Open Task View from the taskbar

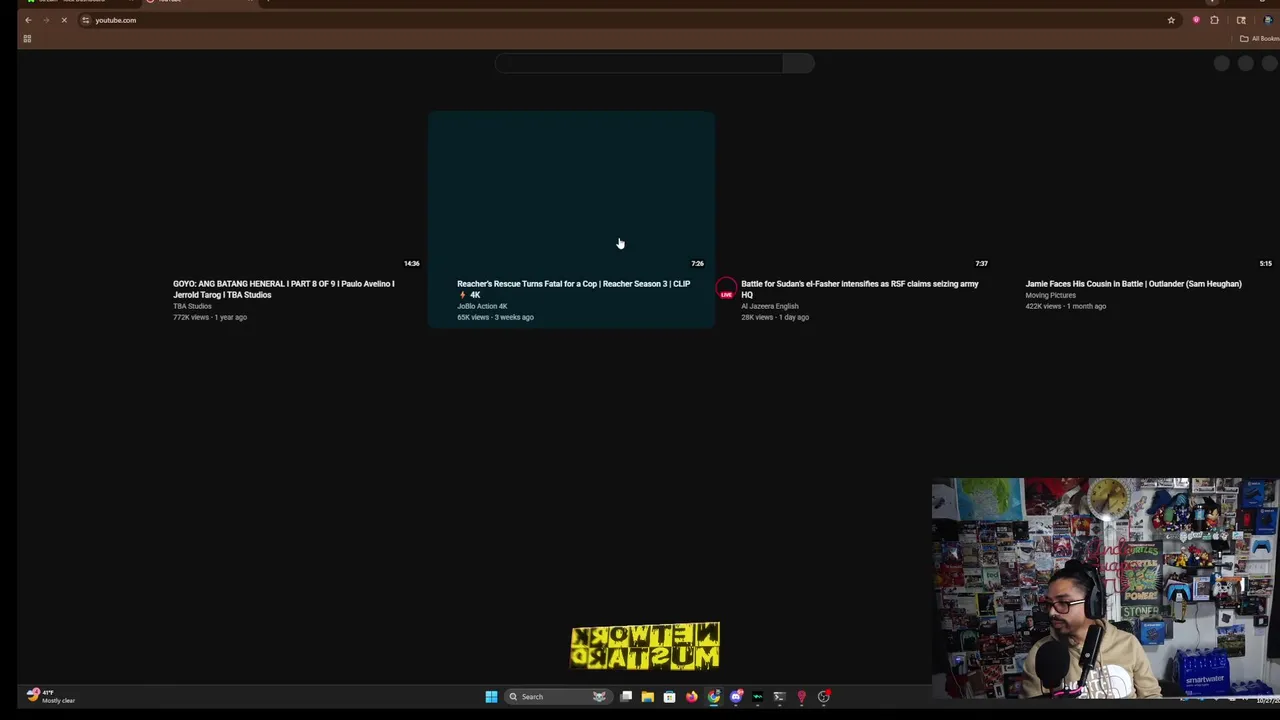[x=626, y=697]
